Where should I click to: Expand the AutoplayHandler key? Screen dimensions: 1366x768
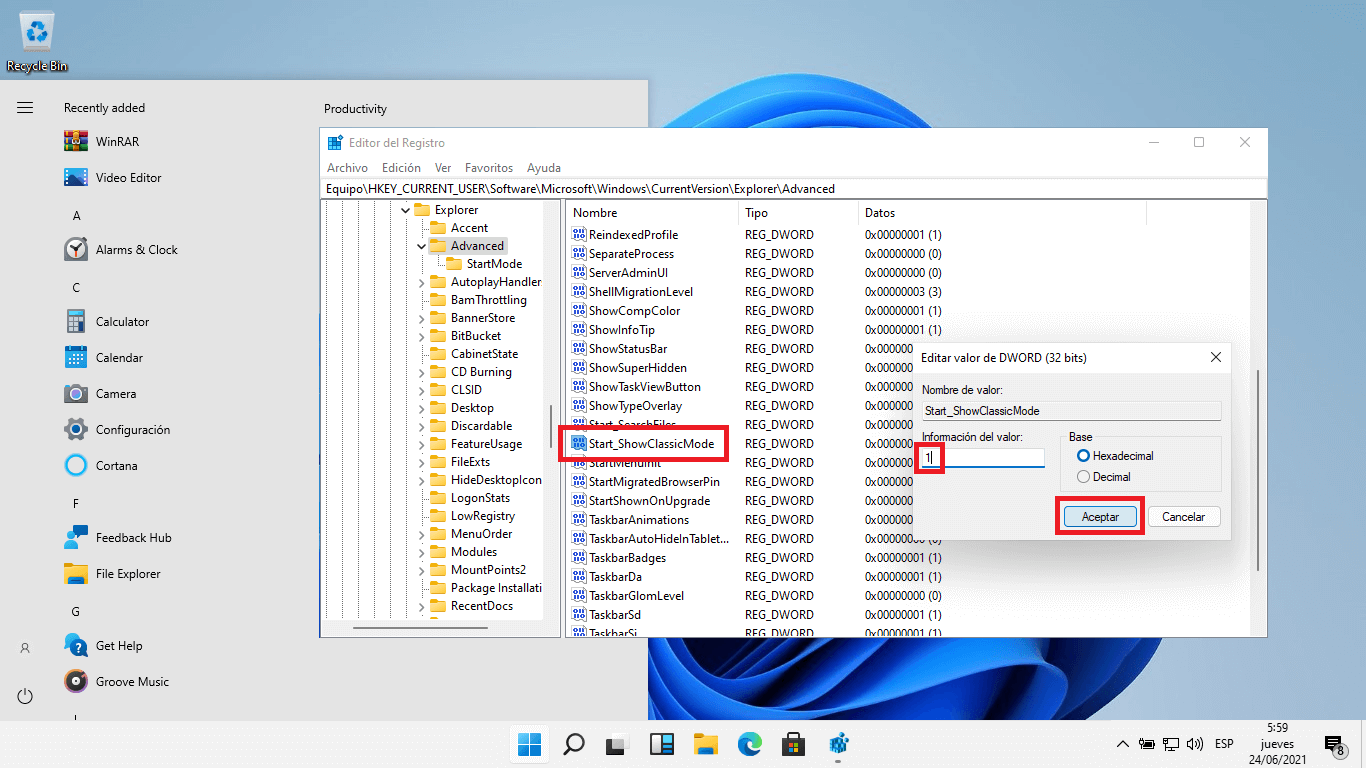pos(422,282)
